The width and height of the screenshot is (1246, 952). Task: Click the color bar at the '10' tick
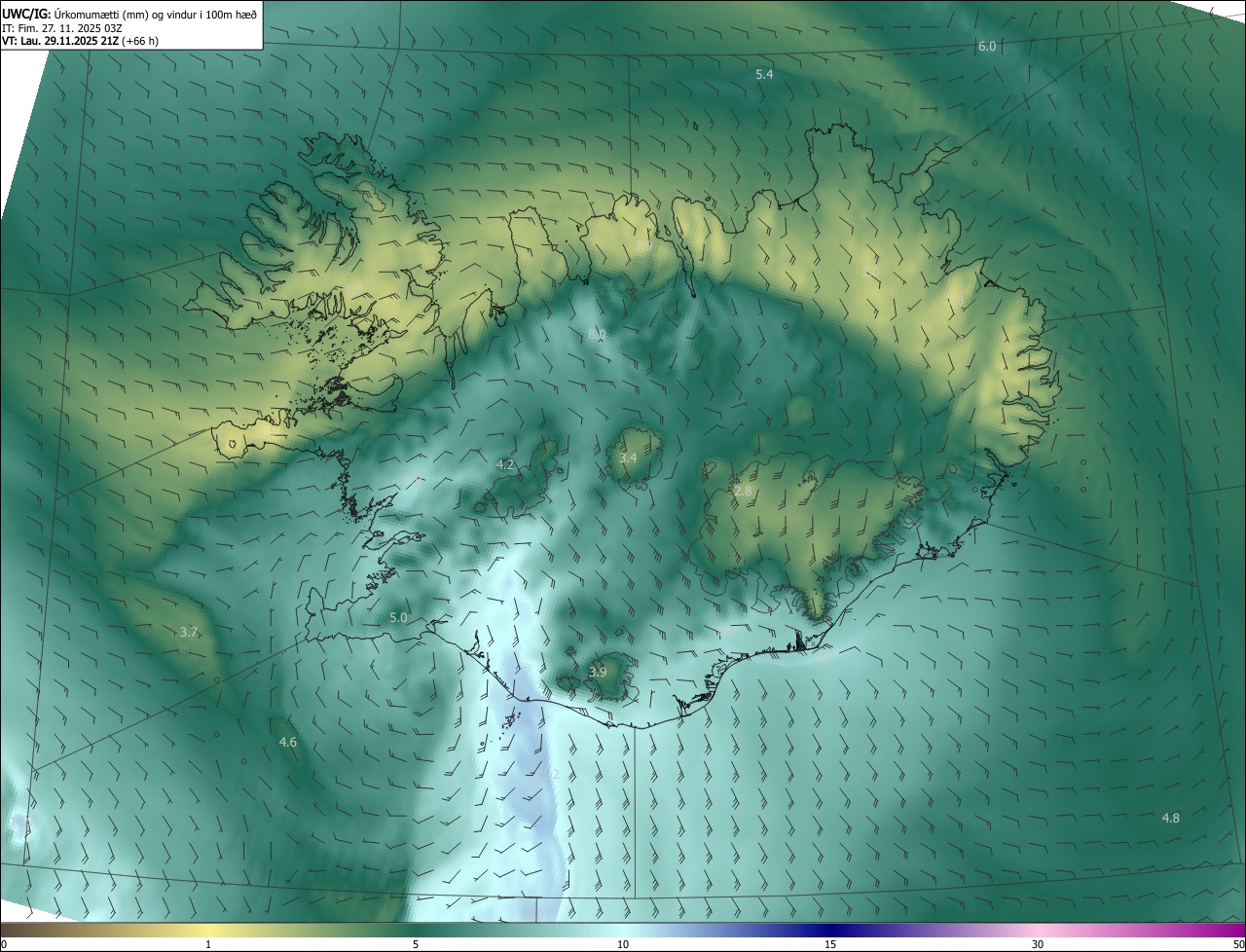pyautogui.click(x=623, y=930)
